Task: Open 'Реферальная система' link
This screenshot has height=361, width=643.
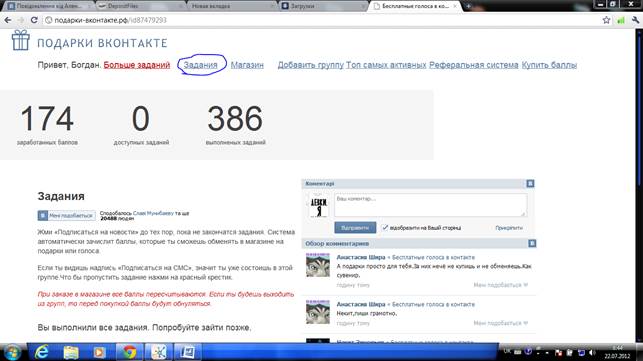Action: [474, 65]
